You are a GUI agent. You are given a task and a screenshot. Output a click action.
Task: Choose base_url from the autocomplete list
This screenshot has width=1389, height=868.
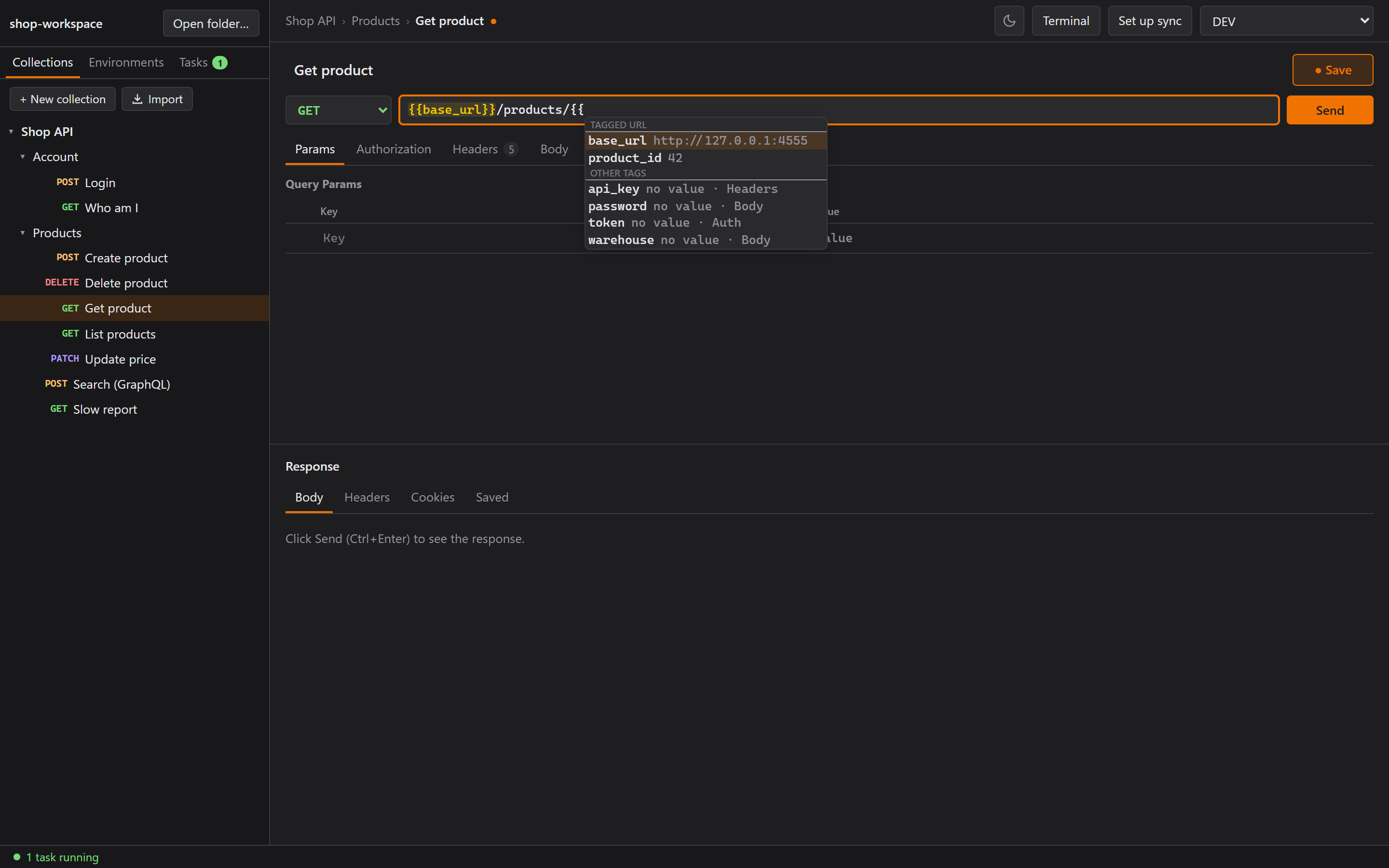[706, 141]
